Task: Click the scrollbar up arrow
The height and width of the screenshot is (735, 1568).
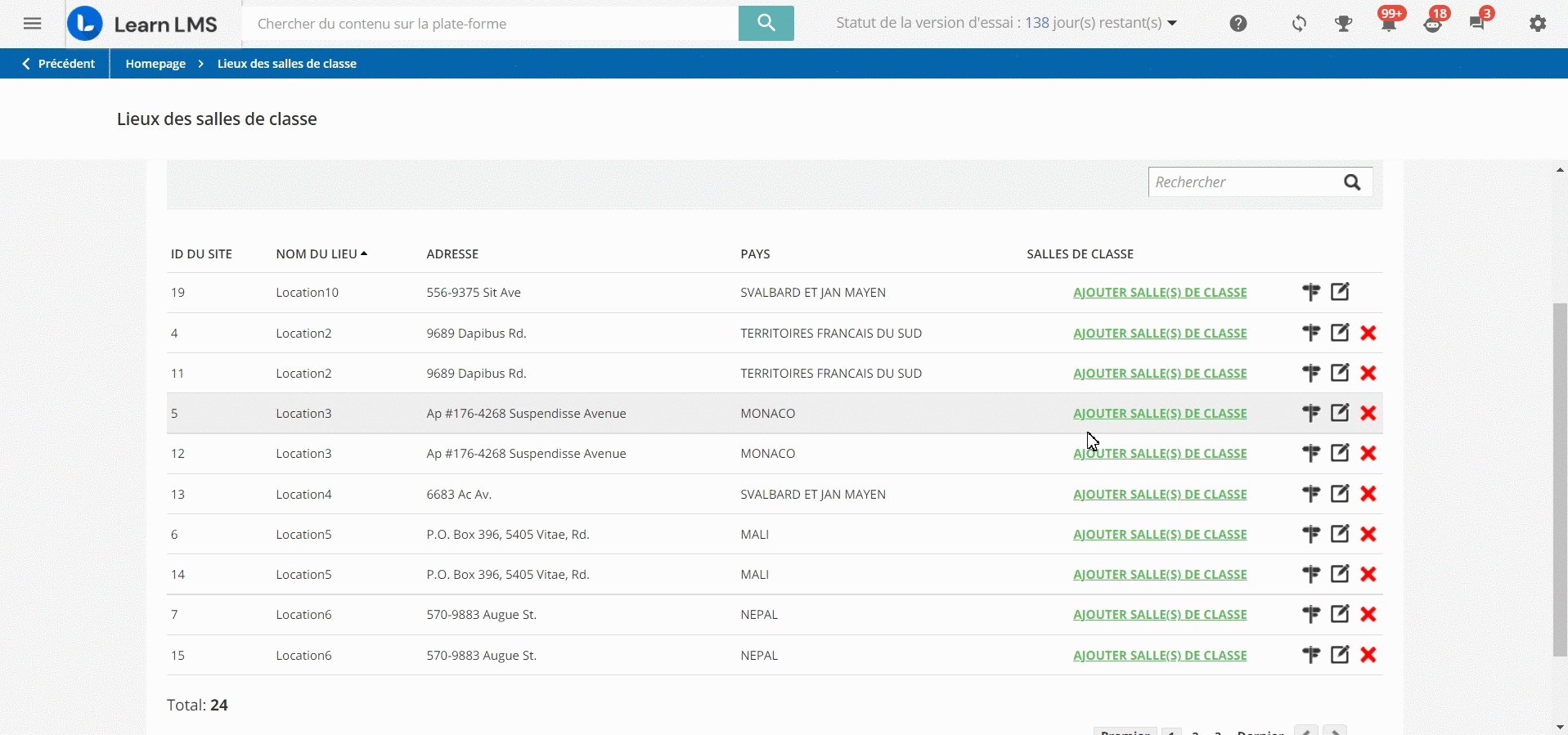Action: (1560, 170)
